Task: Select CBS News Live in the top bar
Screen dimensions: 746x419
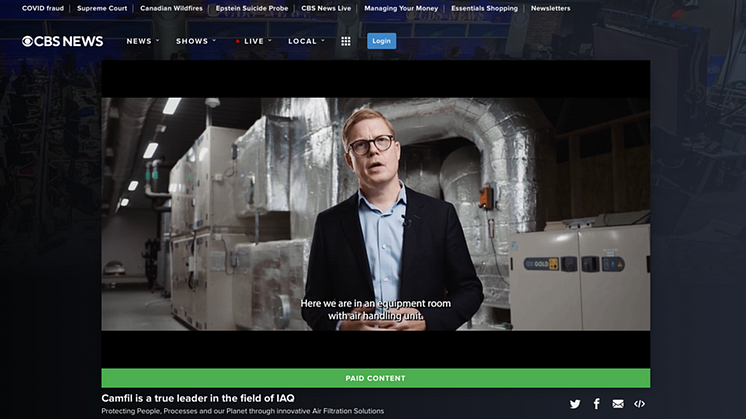Action: (x=328, y=8)
